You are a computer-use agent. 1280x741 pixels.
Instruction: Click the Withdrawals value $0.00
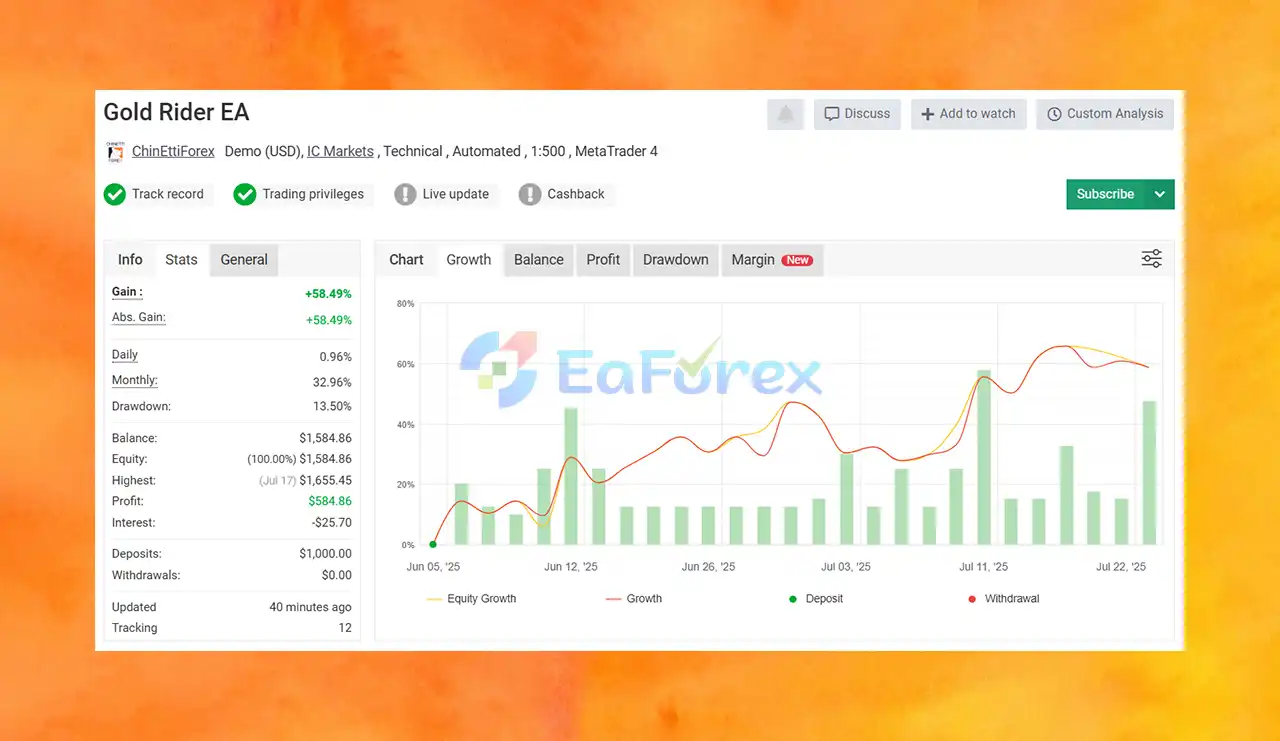pos(337,575)
